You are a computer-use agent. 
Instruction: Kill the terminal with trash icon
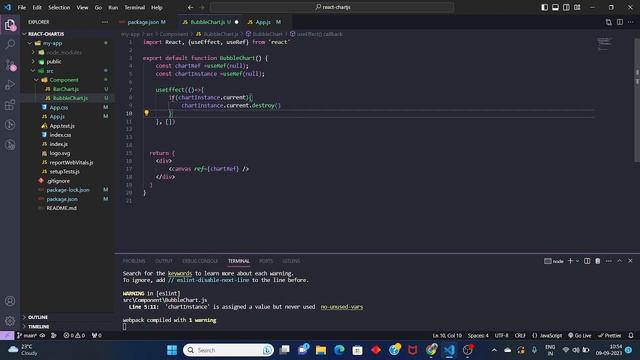598,261
